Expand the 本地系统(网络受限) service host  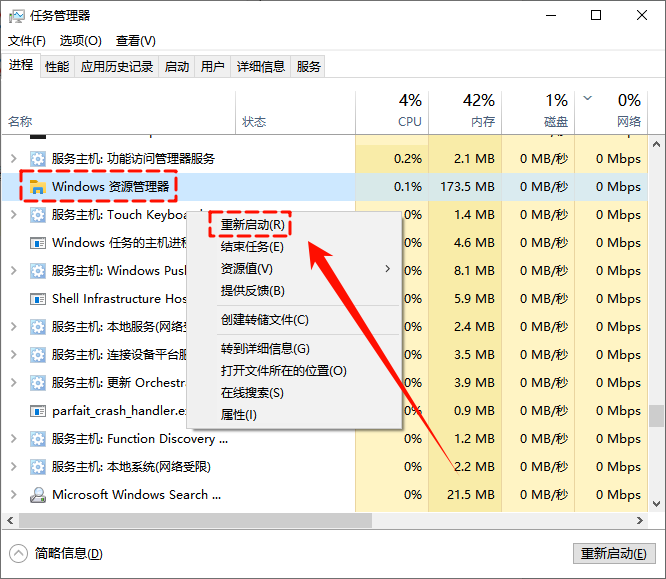pyautogui.click(x=13, y=466)
